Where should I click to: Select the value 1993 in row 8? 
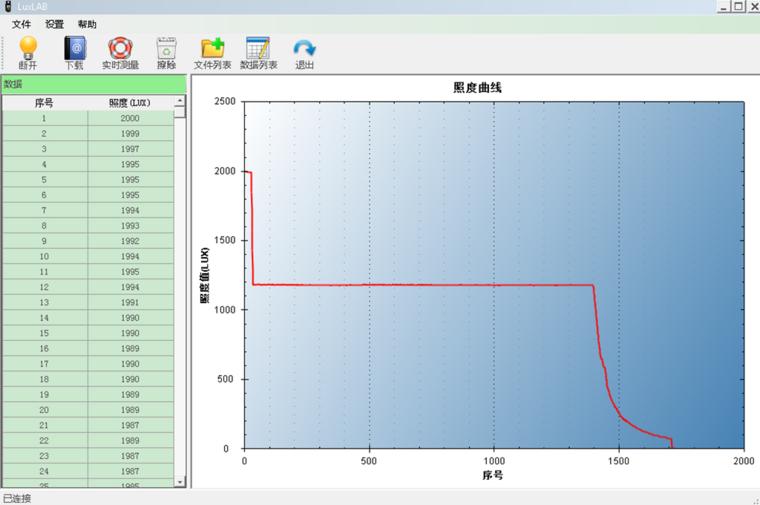tap(130, 226)
